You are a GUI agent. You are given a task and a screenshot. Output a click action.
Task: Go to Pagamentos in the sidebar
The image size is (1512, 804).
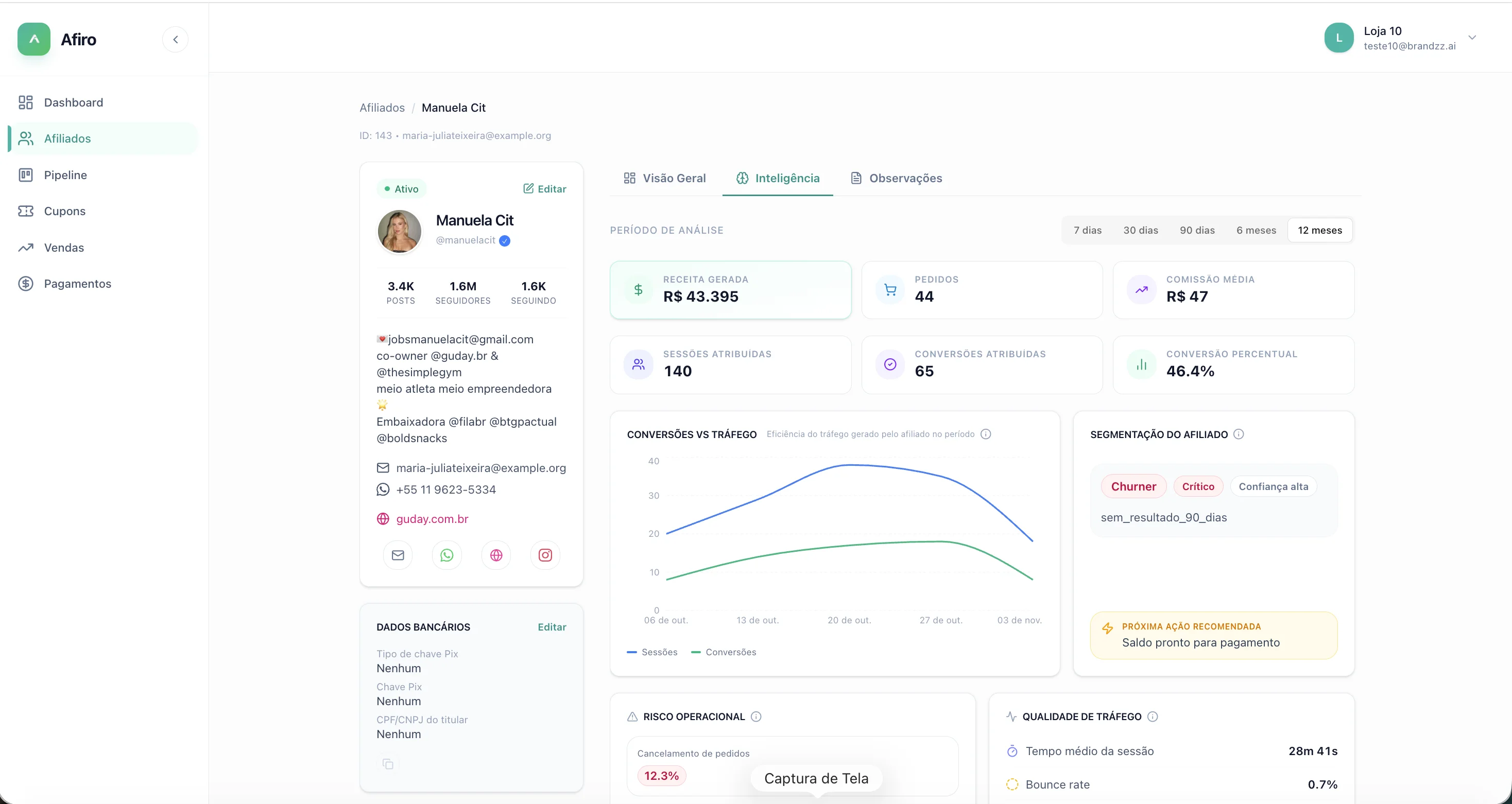click(77, 284)
